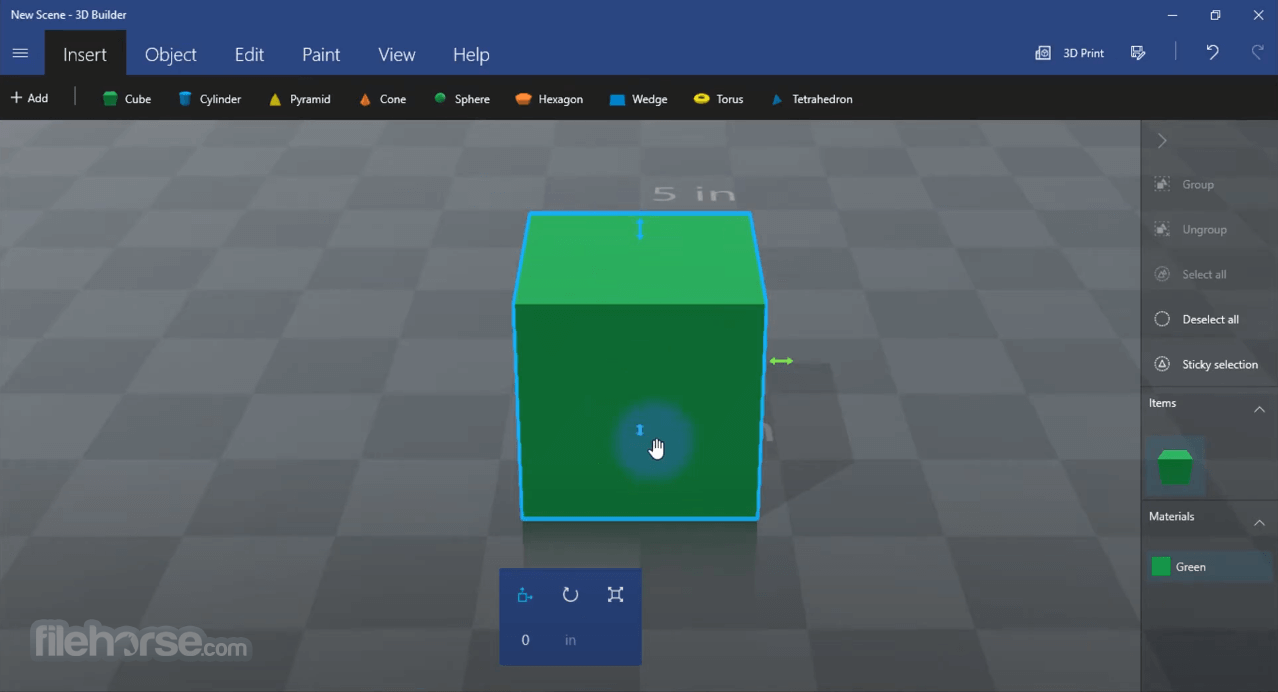The image size is (1278, 692).
Task: Click Deselect all
Action: [x=1197, y=319]
